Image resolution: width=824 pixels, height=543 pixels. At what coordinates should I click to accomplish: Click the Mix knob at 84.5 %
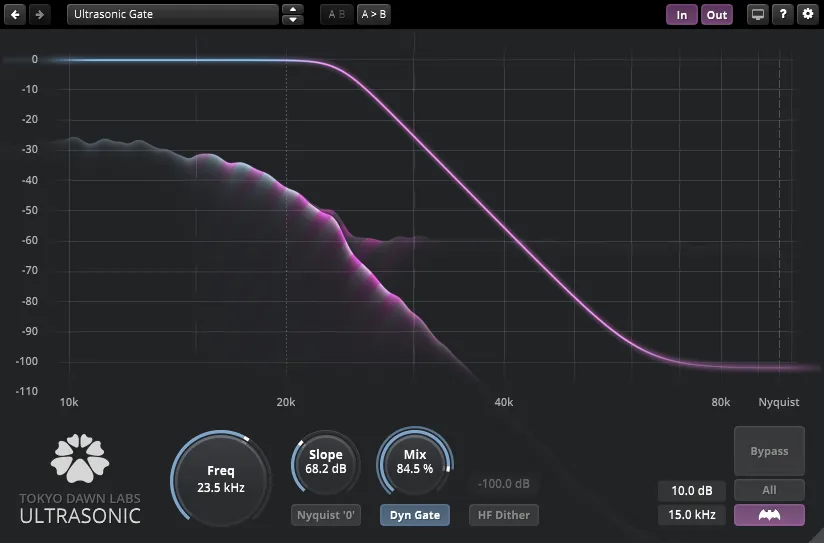(415, 462)
